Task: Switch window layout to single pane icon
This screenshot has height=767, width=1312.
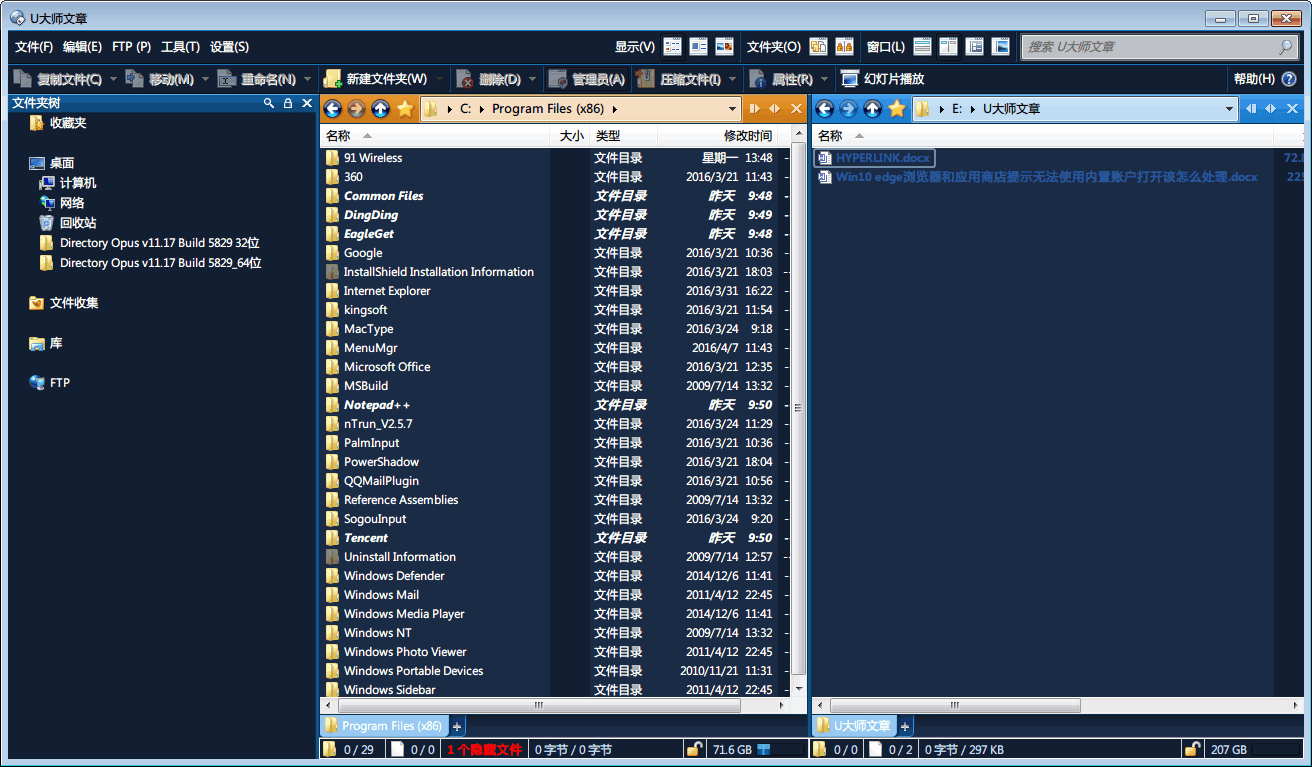Action: coord(922,46)
